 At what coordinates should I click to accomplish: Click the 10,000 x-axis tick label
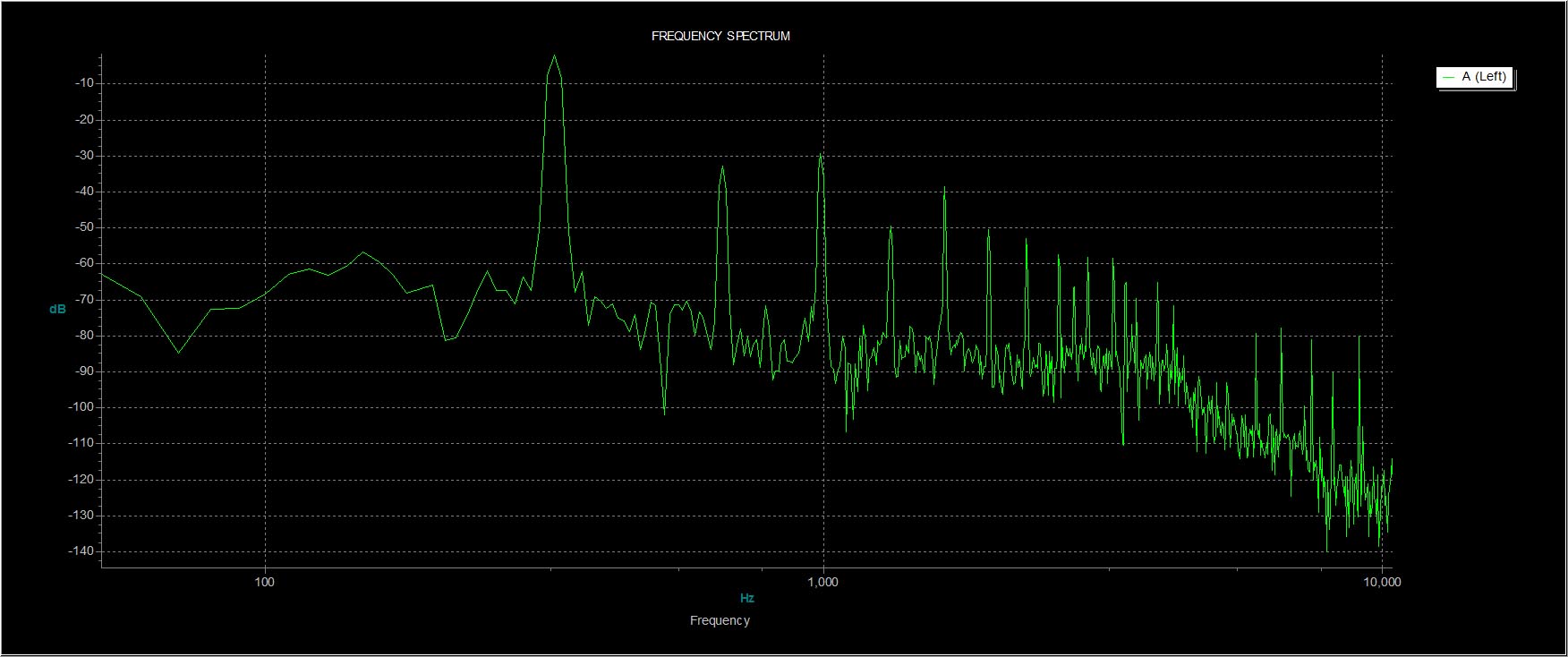(1382, 582)
